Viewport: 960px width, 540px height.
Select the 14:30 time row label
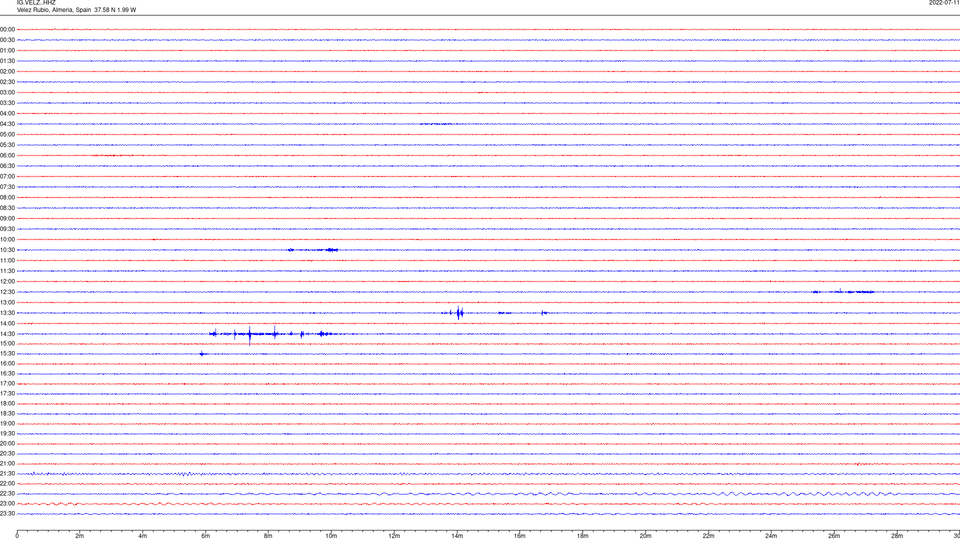(7, 334)
